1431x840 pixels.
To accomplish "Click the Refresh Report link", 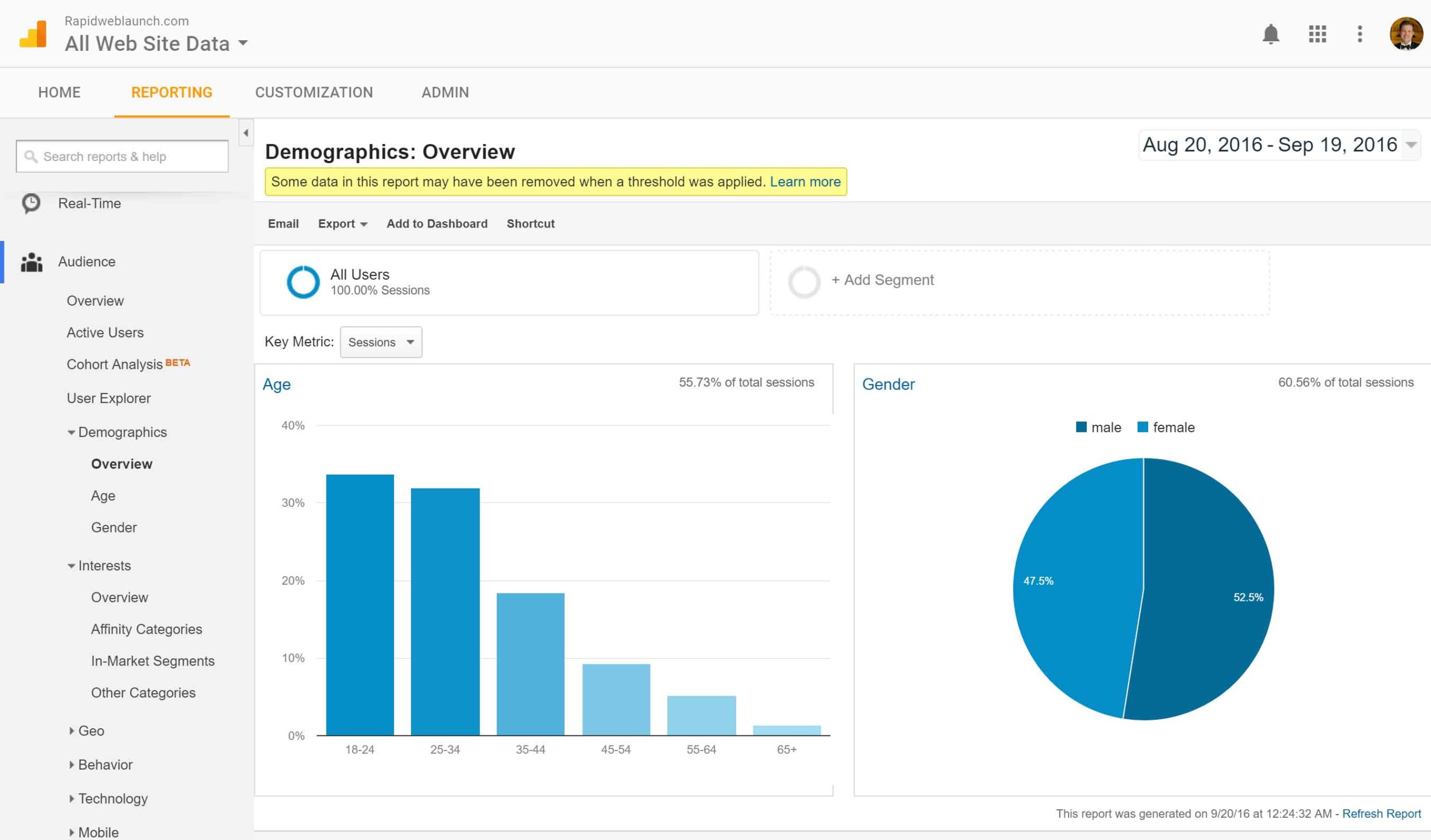I will (x=1381, y=814).
